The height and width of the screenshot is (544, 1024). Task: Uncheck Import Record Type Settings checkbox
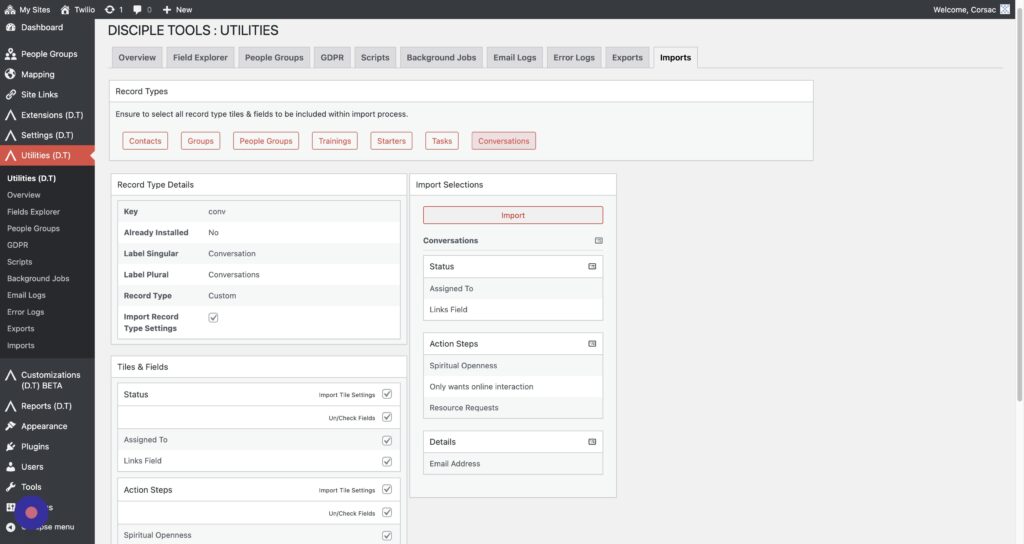pos(213,318)
